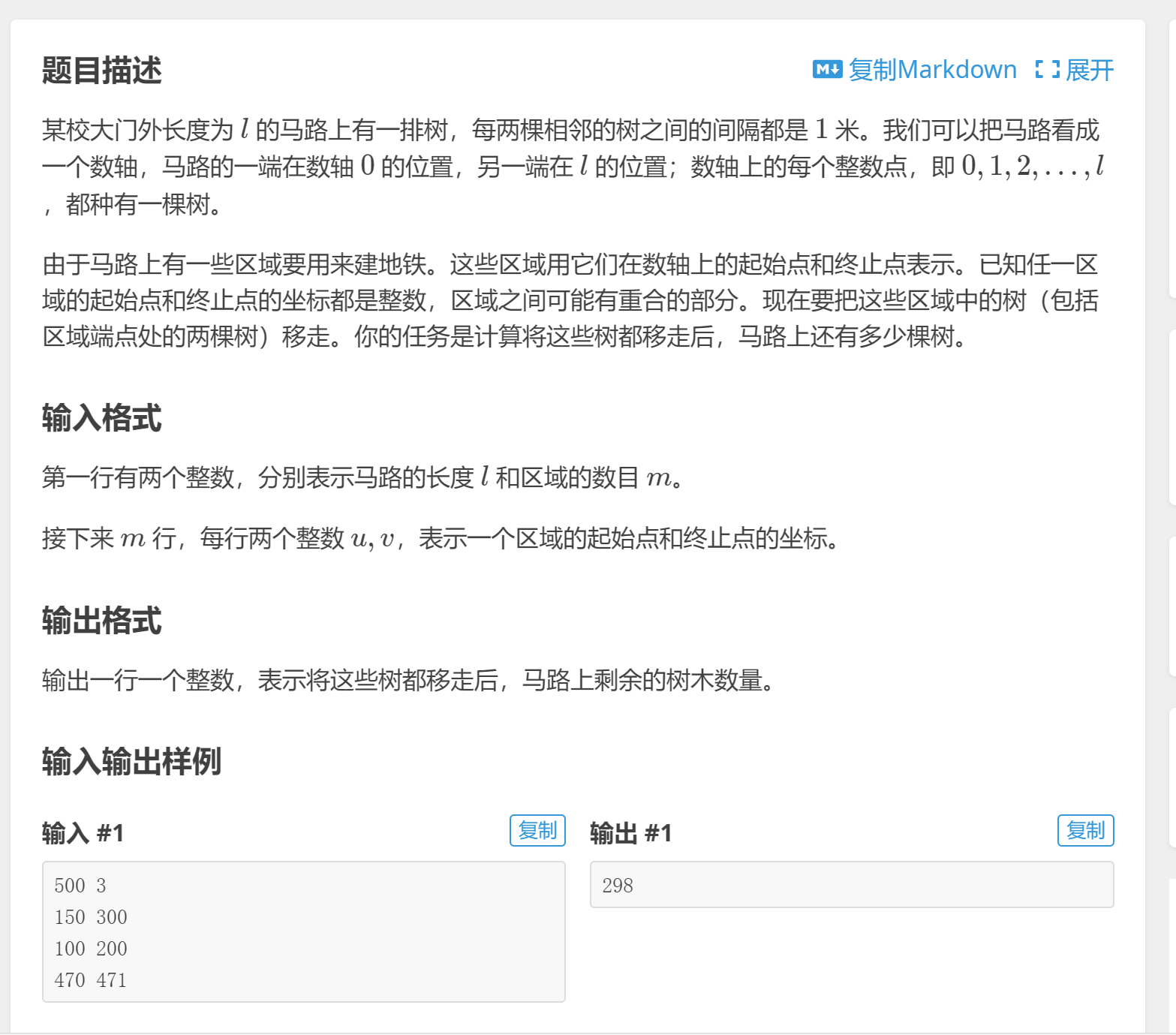Click the 题目描述 heading

pyautogui.click(x=102, y=71)
